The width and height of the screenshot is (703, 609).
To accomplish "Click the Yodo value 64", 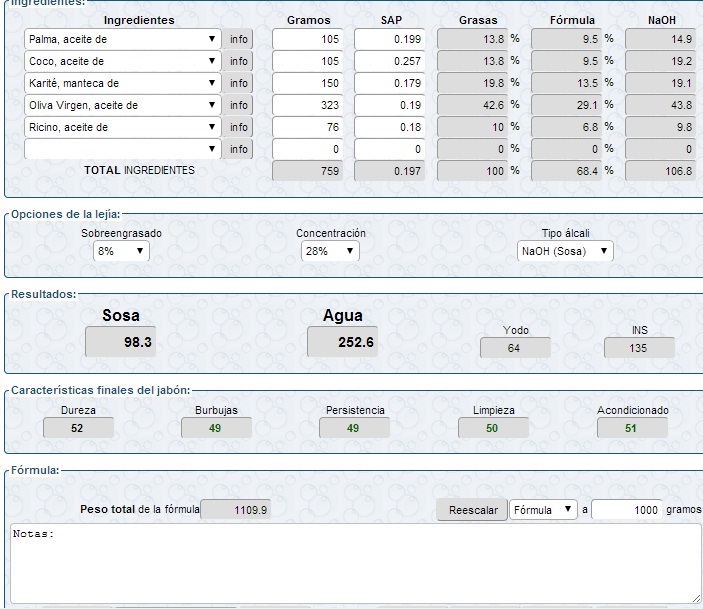I will pyautogui.click(x=515, y=348).
